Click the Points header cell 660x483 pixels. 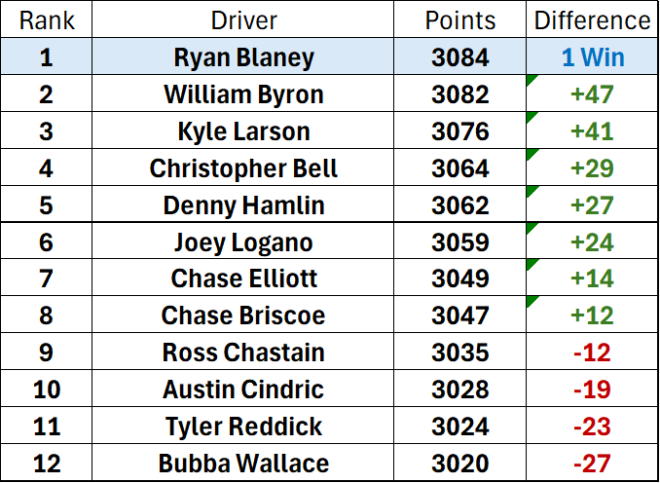[x=460, y=21]
